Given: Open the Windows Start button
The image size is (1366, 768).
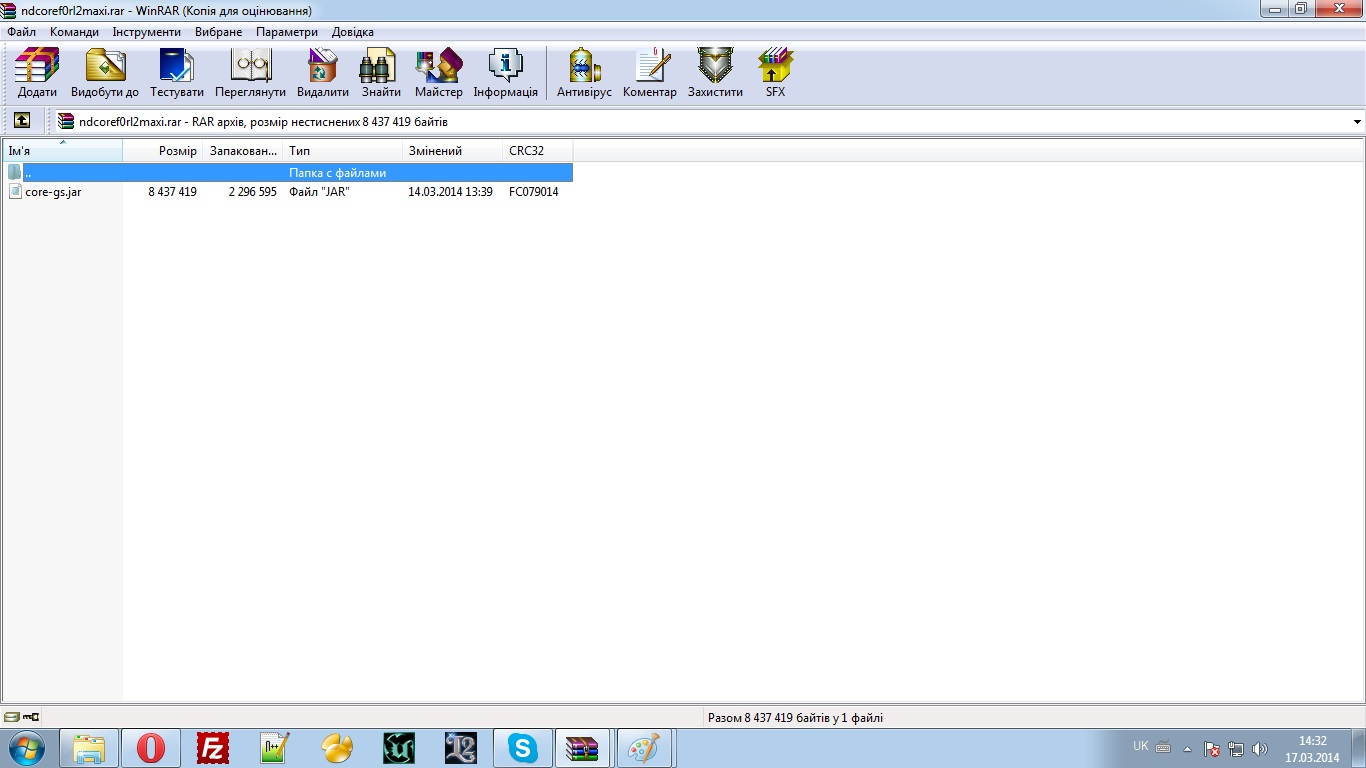Looking at the screenshot, I should [x=25, y=748].
